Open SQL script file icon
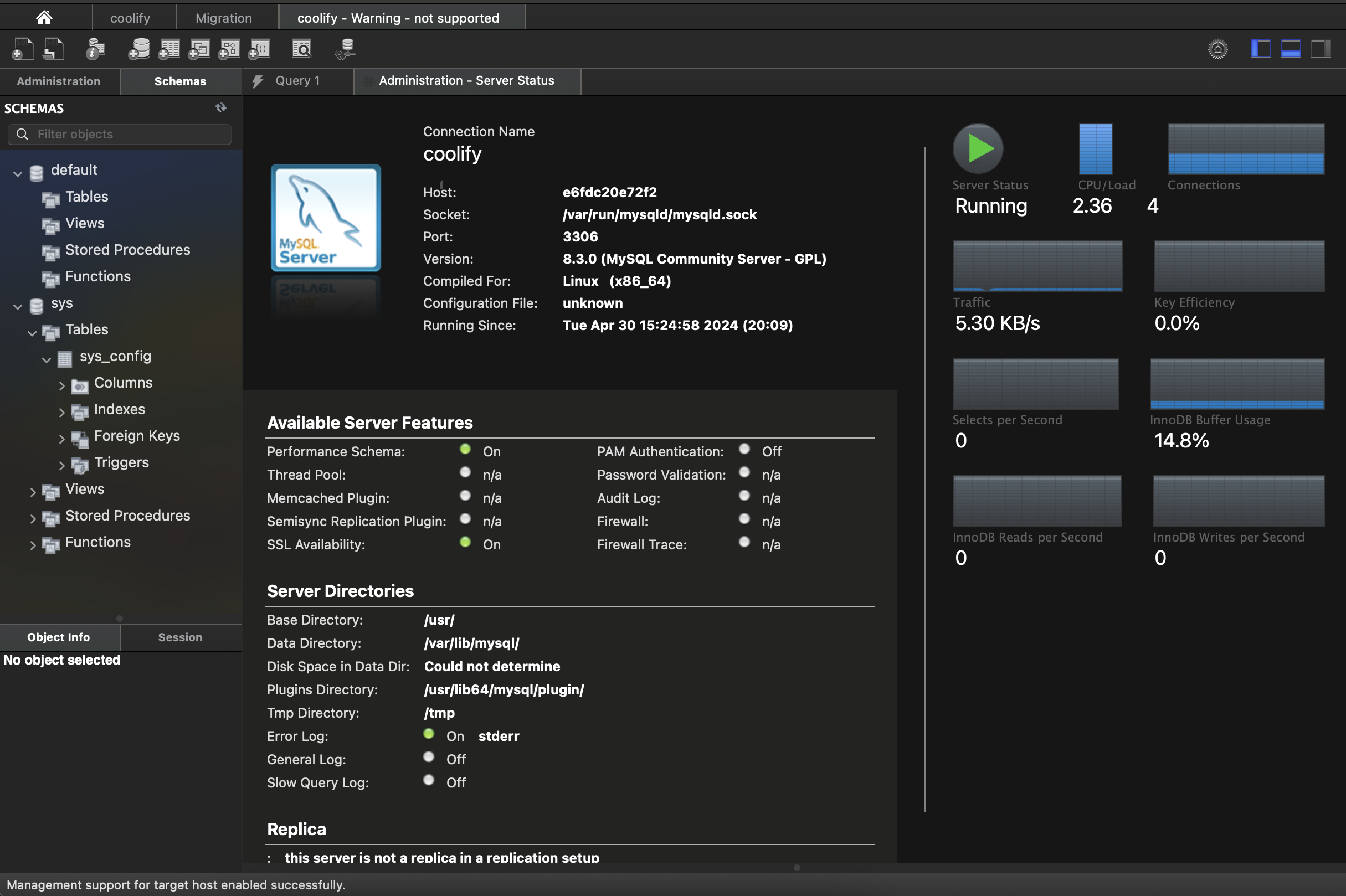 pos(54,49)
